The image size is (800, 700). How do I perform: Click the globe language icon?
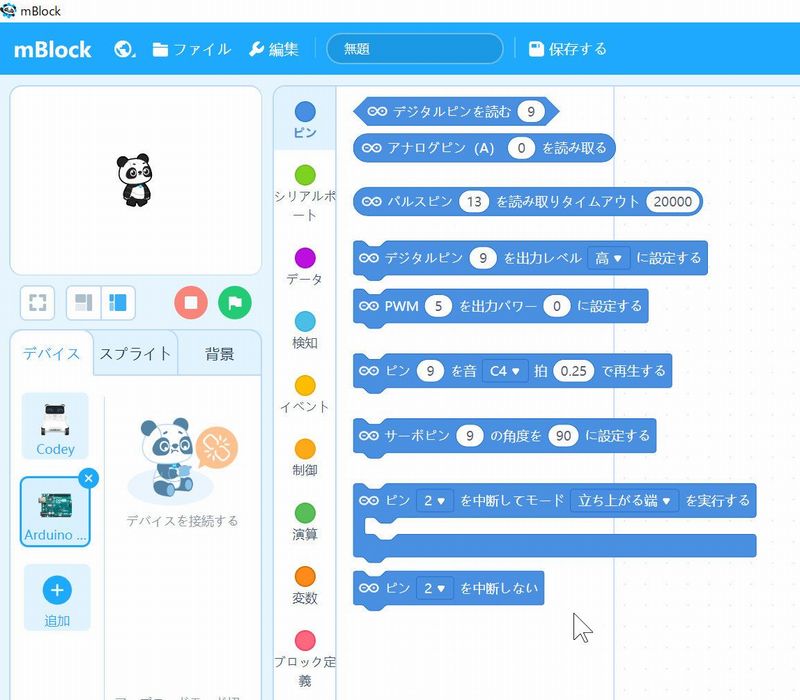125,49
